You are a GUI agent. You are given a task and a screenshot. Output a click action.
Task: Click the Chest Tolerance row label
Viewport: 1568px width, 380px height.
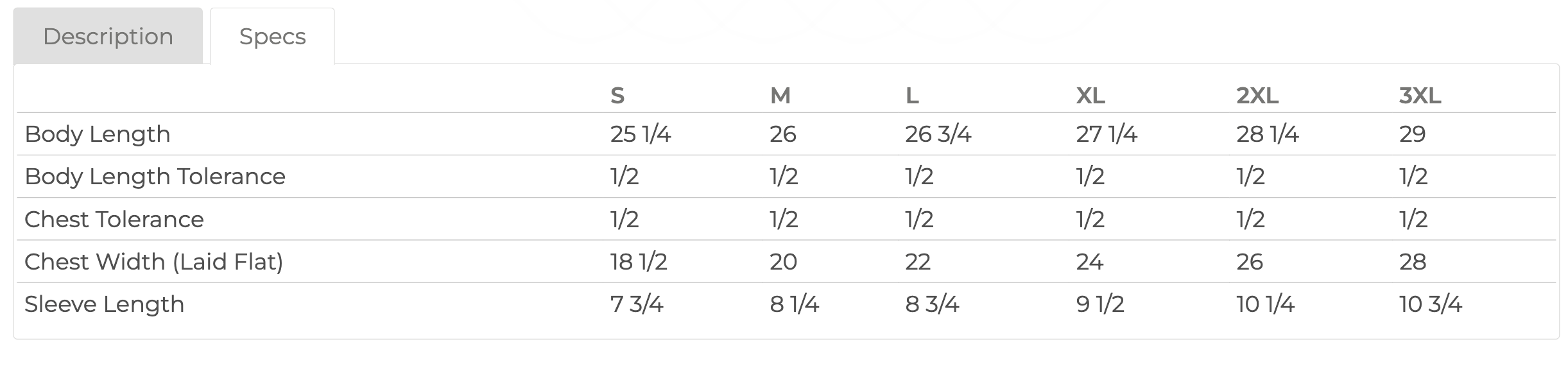(114, 220)
